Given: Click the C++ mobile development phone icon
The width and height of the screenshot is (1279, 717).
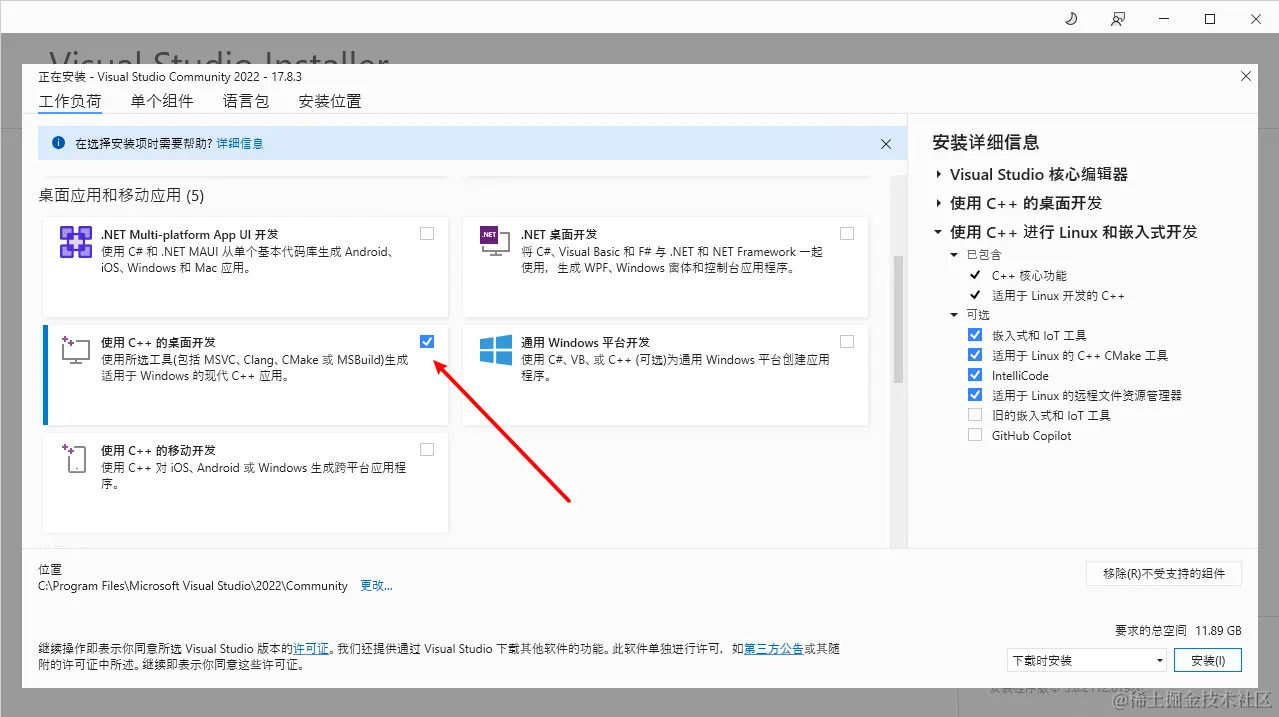Looking at the screenshot, I should point(76,458).
